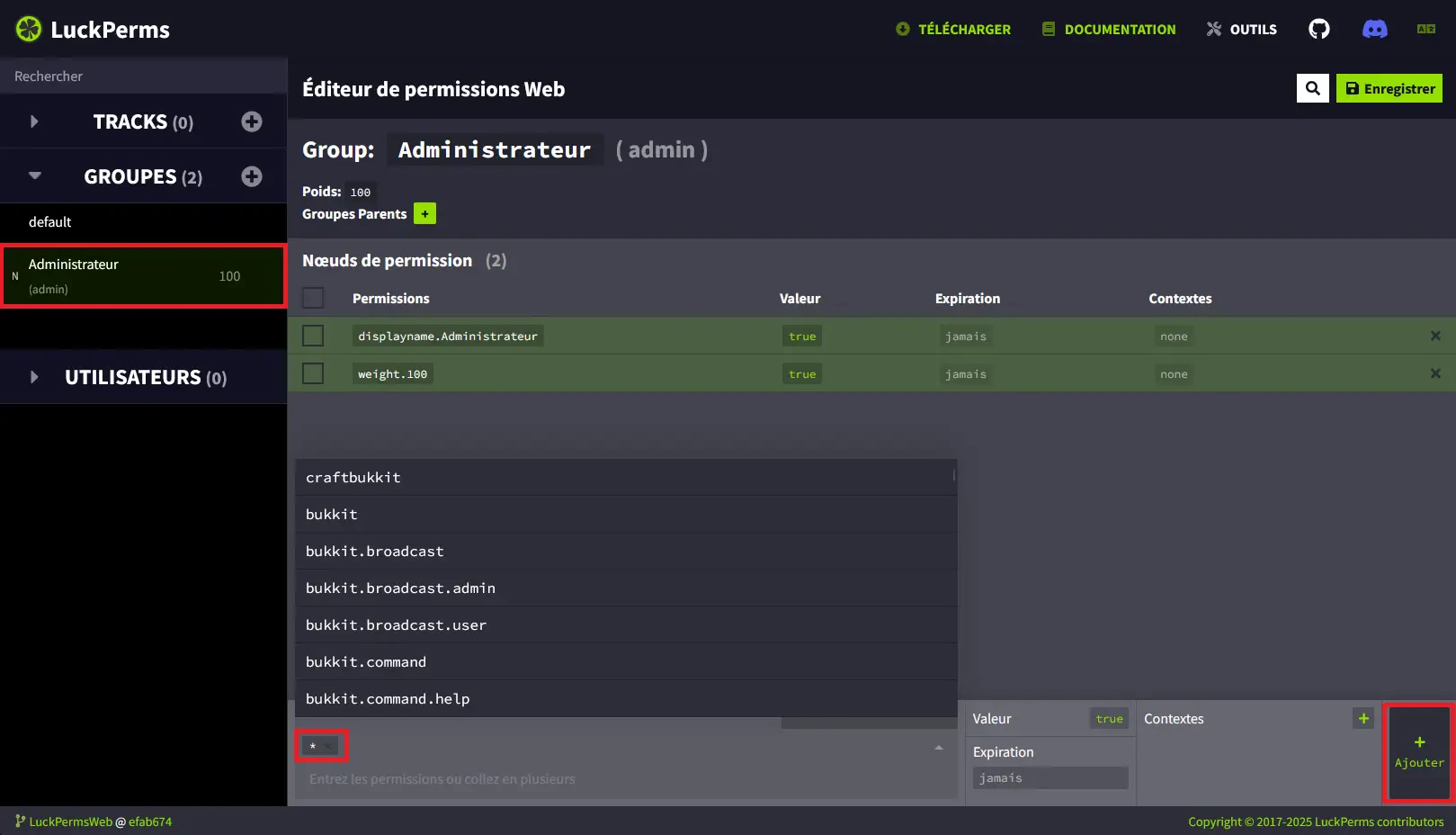Add a new group with plus icon

252,176
